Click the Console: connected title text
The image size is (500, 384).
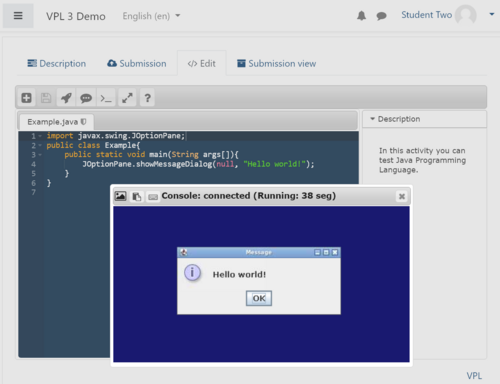tap(249, 196)
